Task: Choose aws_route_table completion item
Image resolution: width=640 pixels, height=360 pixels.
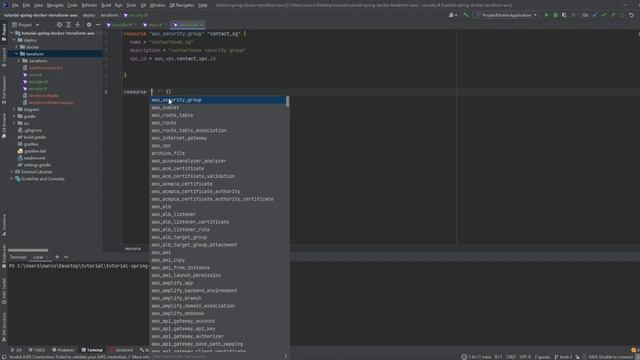Action: pyautogui.click(x=218, y=115)
